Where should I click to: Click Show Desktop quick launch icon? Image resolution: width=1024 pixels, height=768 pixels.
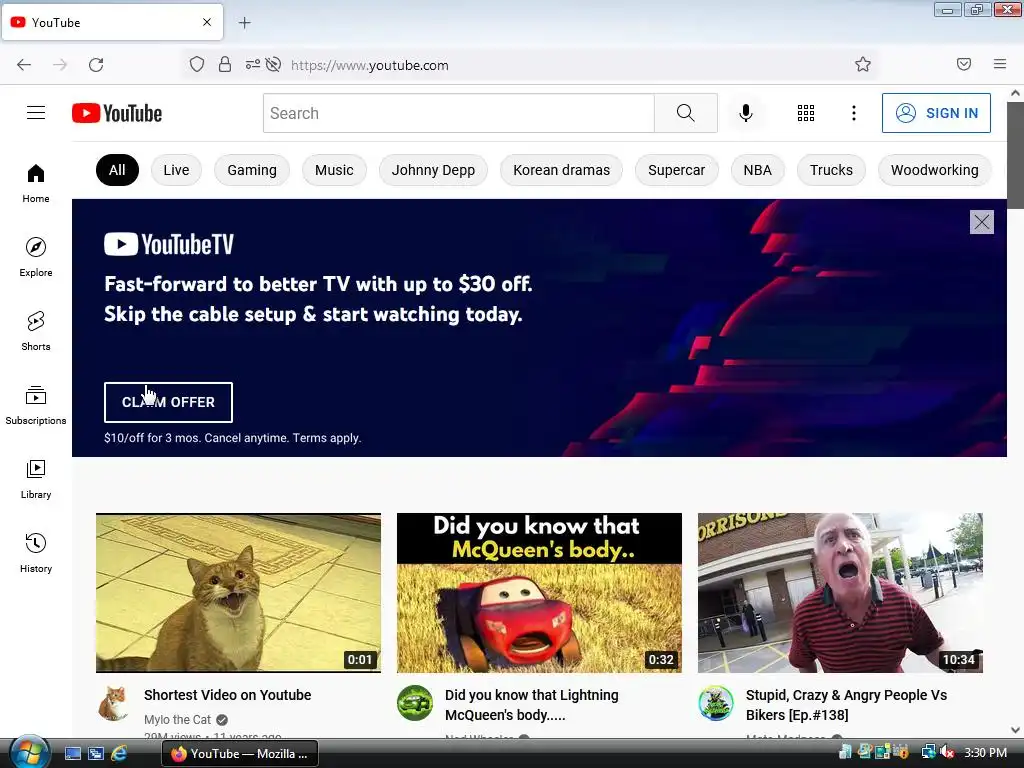tap(72, 753)
